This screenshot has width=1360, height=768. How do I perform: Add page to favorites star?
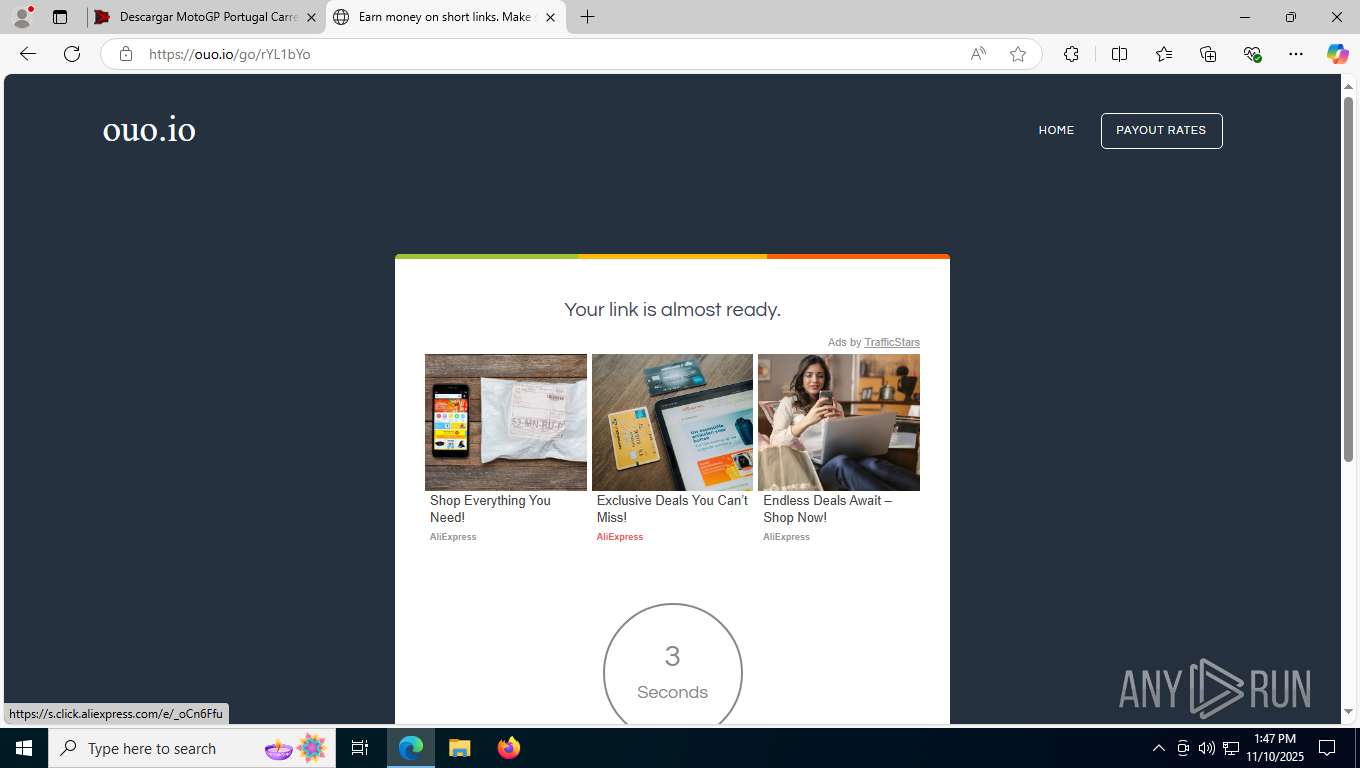[1018, 54]
